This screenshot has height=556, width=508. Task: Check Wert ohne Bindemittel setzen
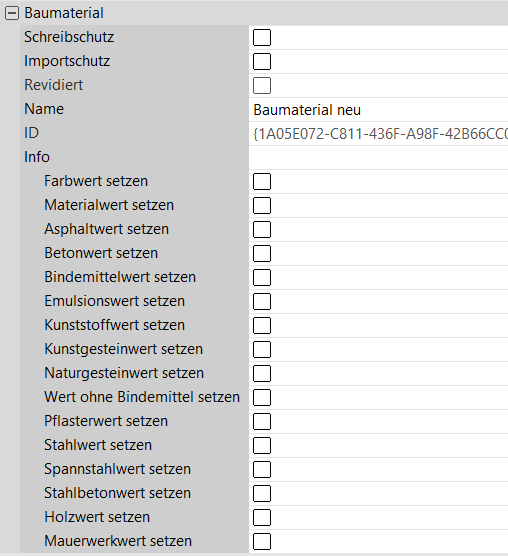pos(262,397)
